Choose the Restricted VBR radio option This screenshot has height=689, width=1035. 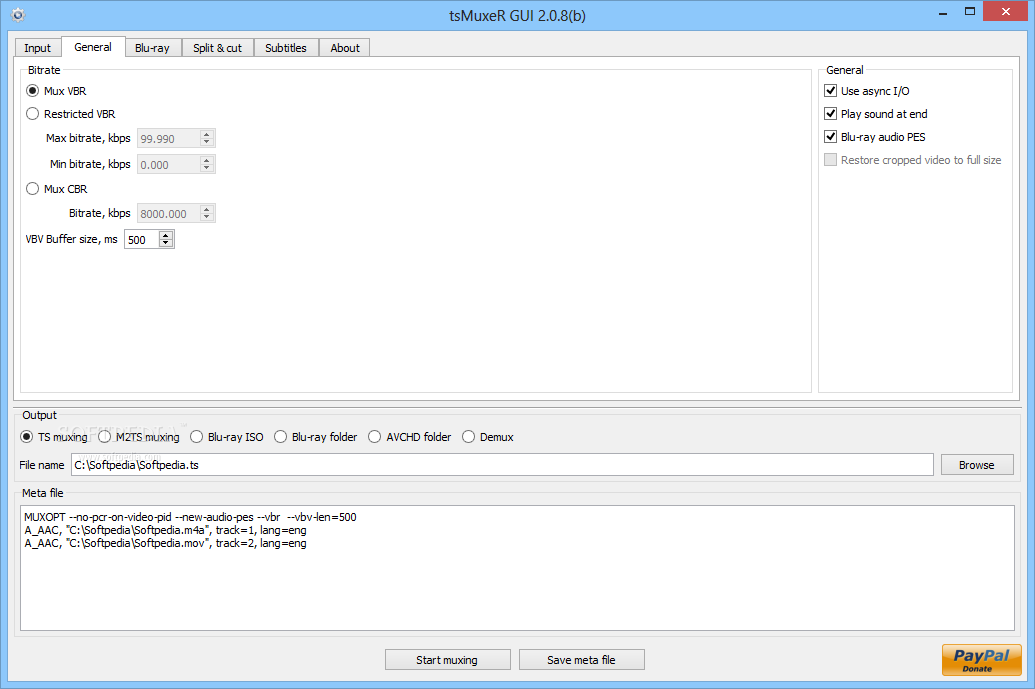pyautogui.click(x=71, y=114)
